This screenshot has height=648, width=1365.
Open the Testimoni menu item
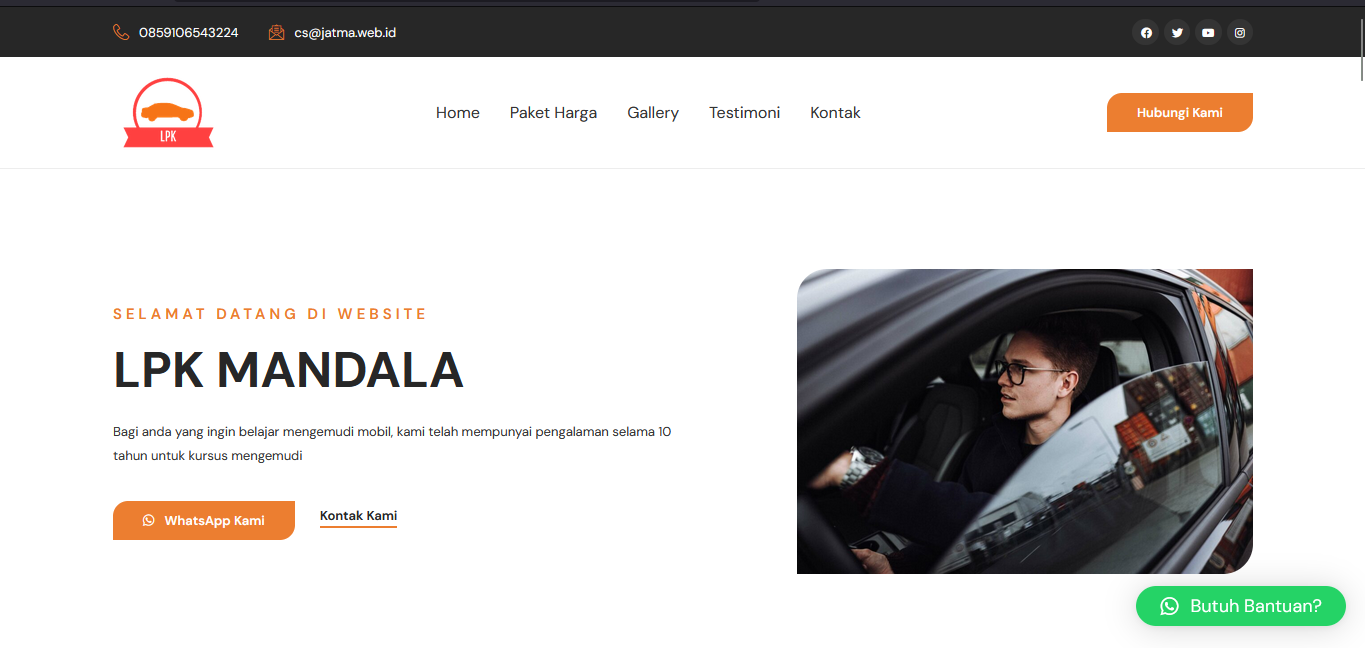pyautogui.click(x=745, y=113)
